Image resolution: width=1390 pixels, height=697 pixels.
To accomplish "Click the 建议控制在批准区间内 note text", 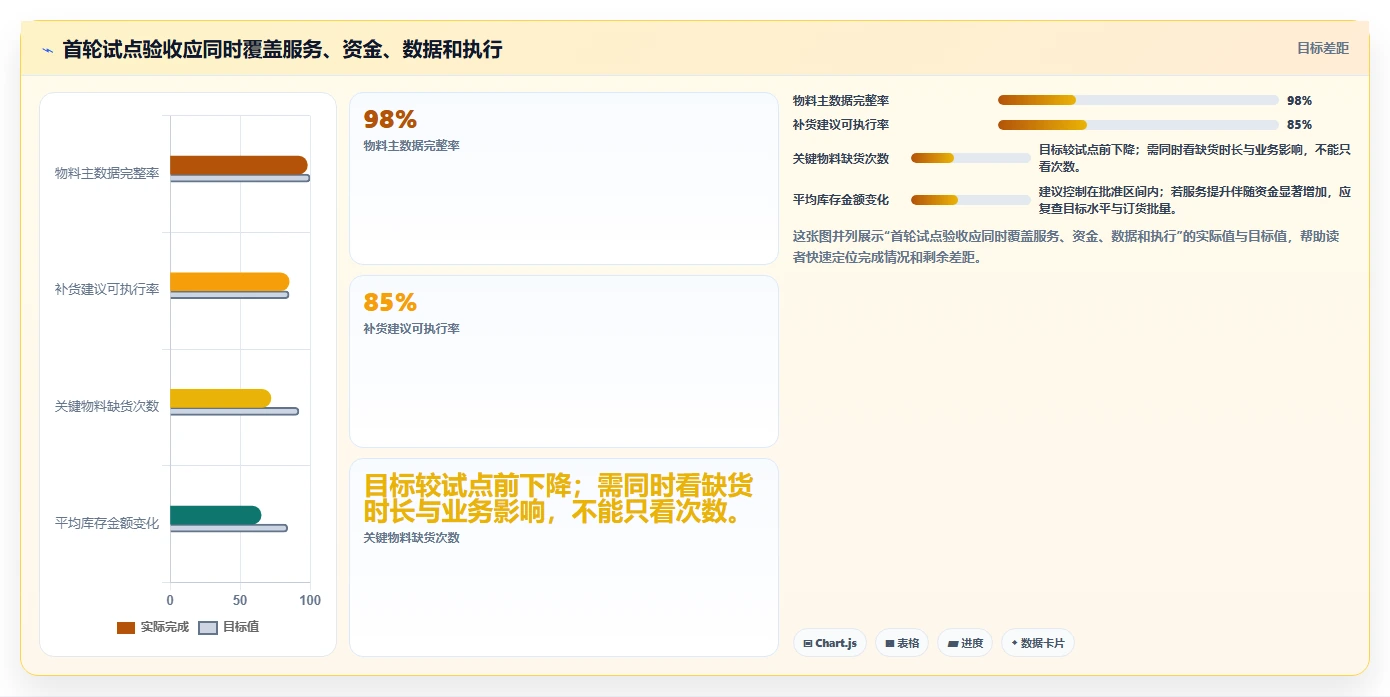I will click(x=1195, y=200).
